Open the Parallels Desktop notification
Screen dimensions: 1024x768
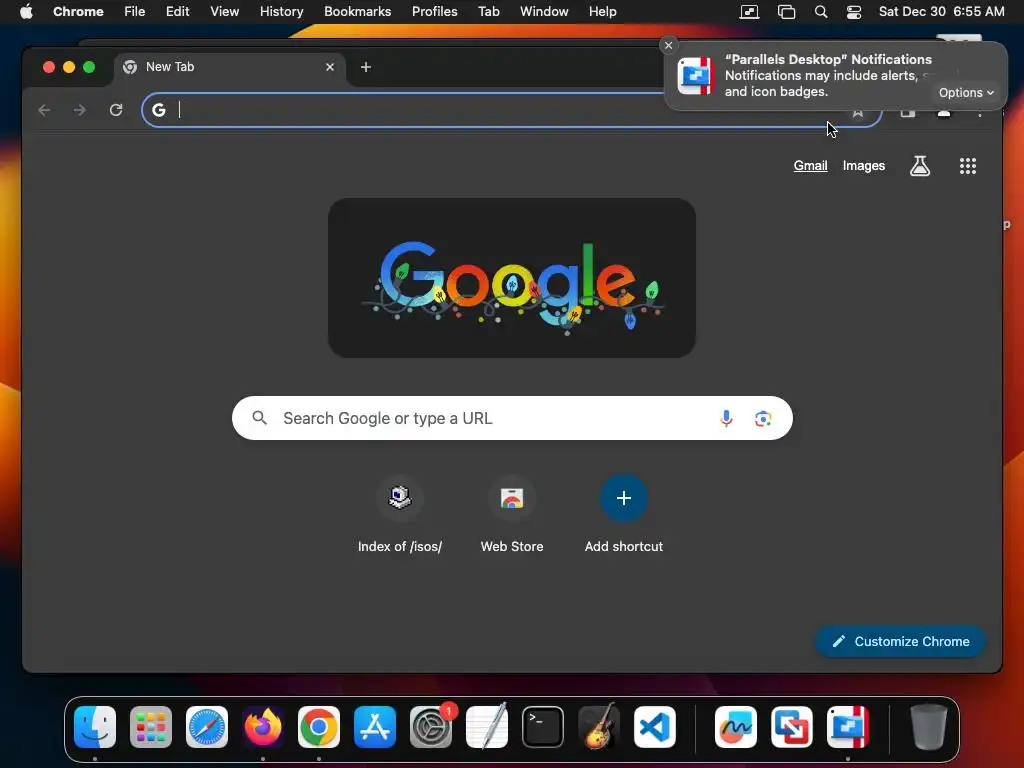835,76
